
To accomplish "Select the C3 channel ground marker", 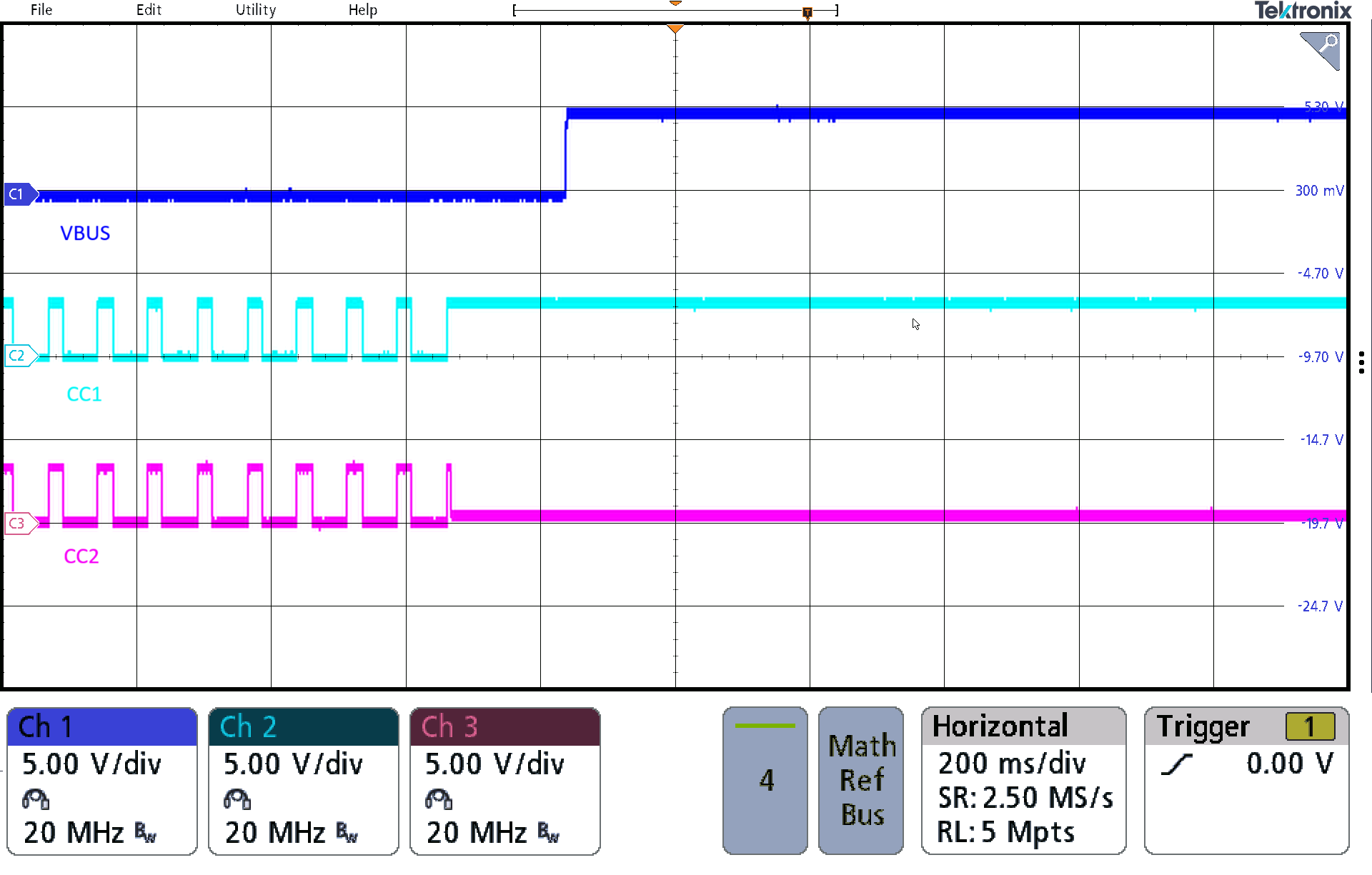I will tap(19, 523).
